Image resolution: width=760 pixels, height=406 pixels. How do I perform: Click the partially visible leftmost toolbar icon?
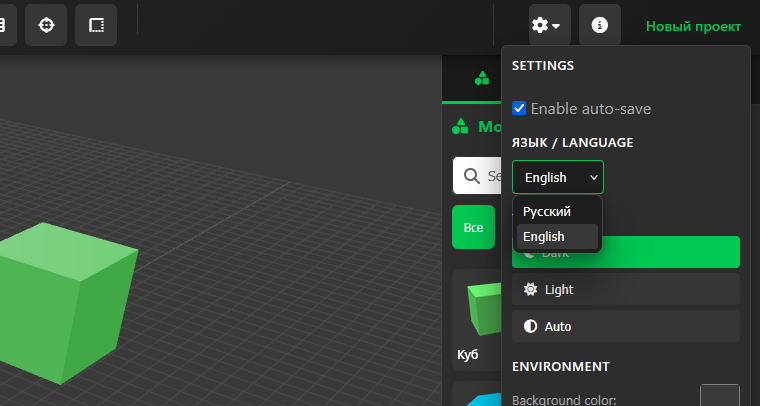coord(5,25)
